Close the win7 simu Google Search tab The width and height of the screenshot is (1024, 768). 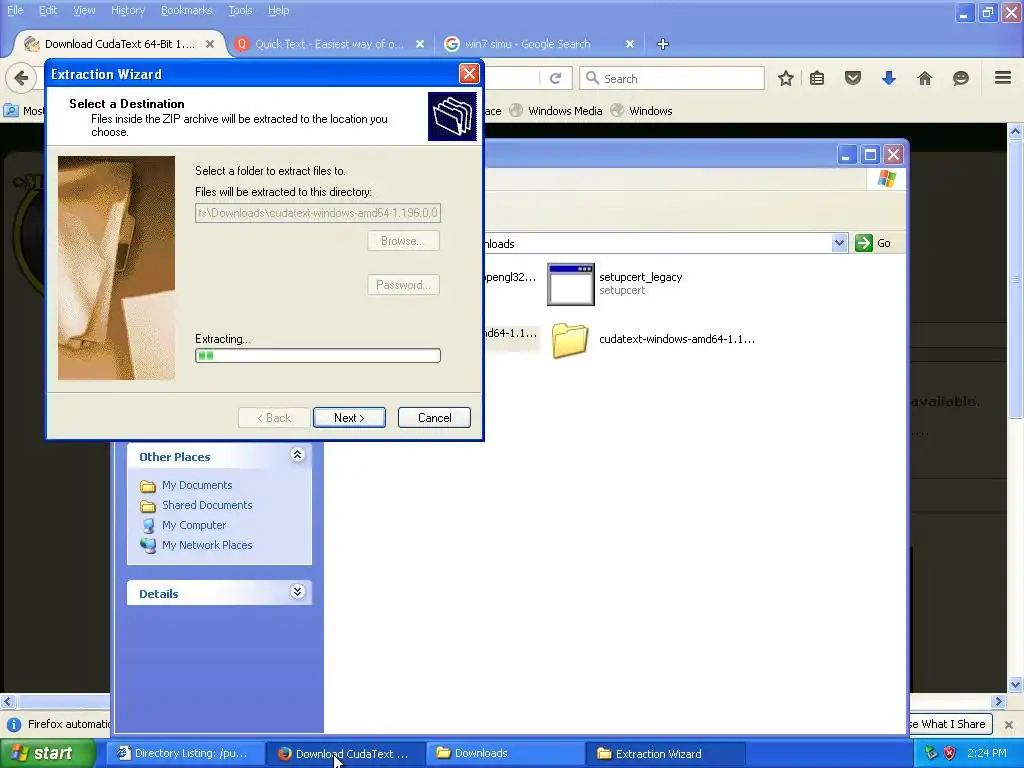(x=630, y=44)
